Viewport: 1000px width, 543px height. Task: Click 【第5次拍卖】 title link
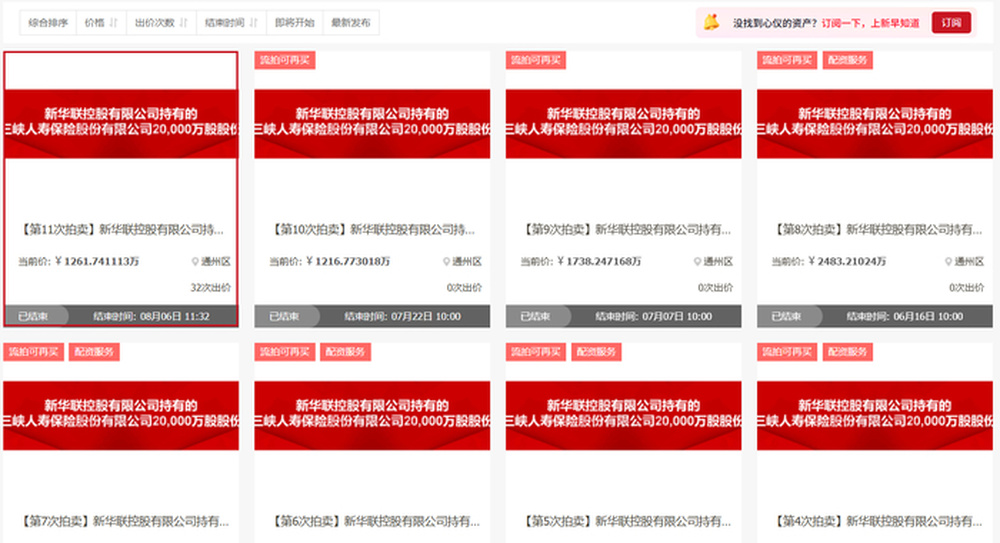[626, 521]
